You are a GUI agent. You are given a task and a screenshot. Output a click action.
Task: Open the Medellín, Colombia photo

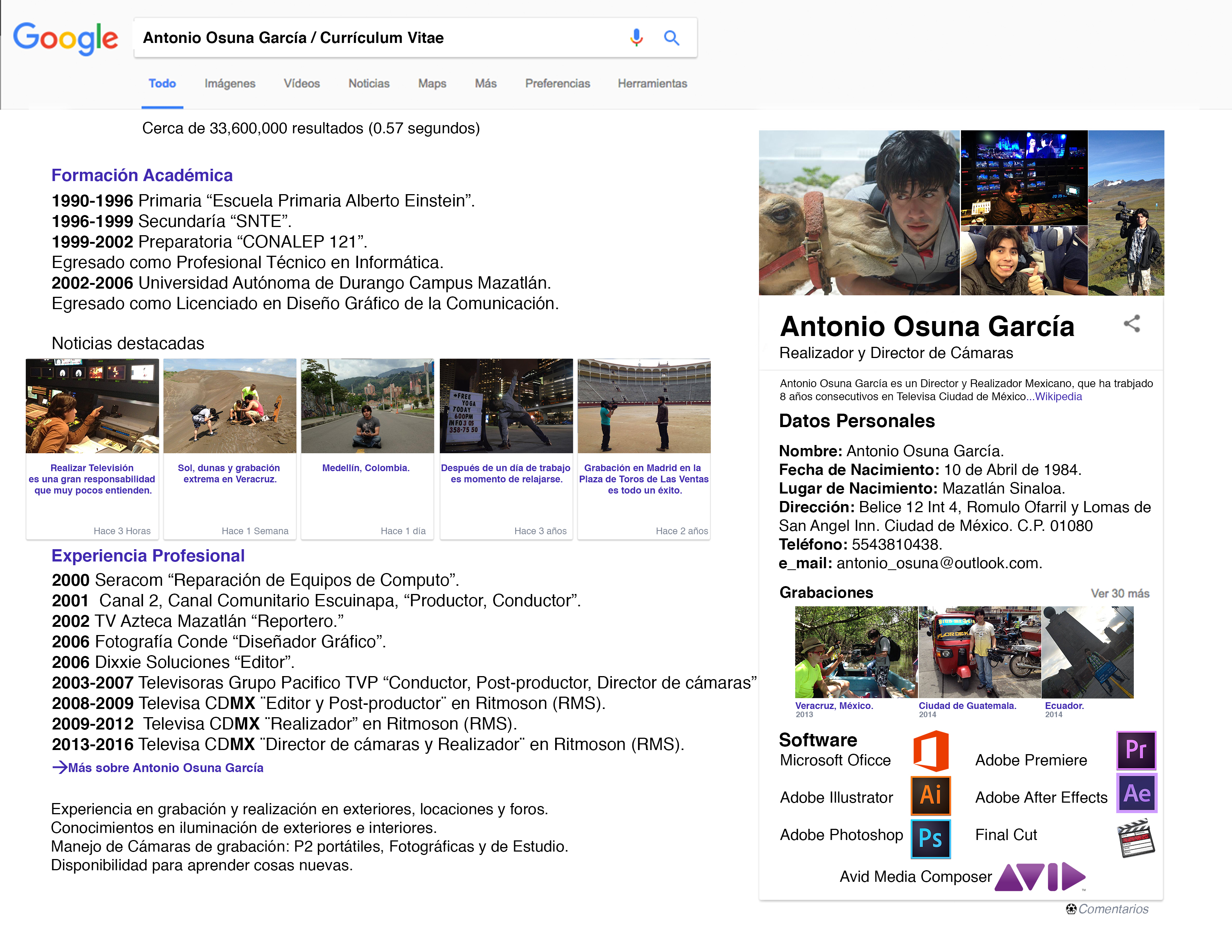click(x=367, y=405)
